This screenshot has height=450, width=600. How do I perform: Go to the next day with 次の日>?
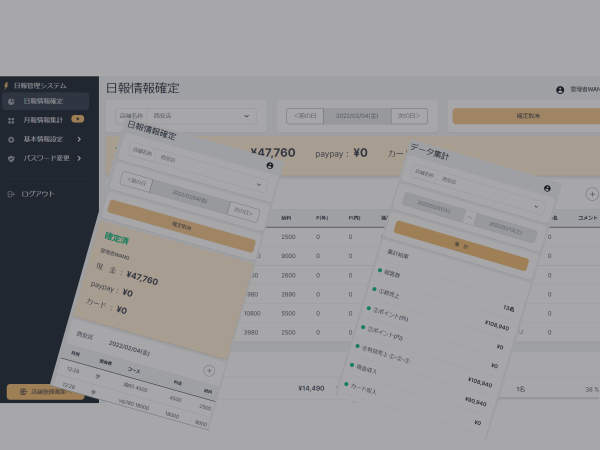(x=409, y=116)
